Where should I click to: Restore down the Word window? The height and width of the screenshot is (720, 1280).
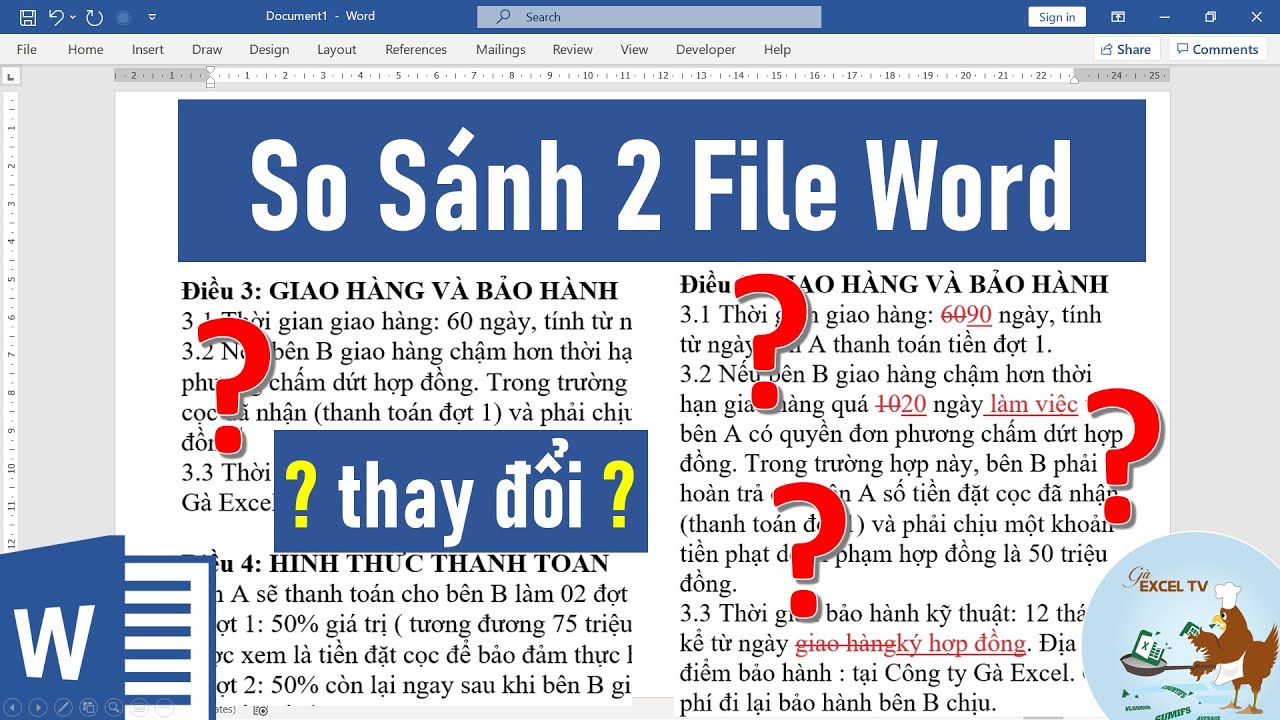click(x=1210, y=17)
